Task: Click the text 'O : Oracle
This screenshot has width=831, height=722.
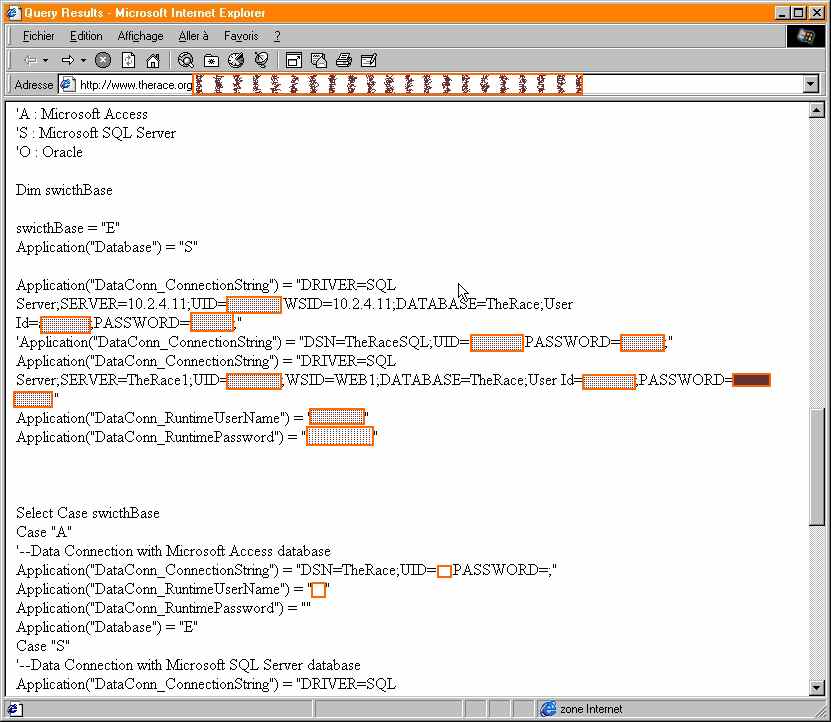Action: click(x=49, y=152)
